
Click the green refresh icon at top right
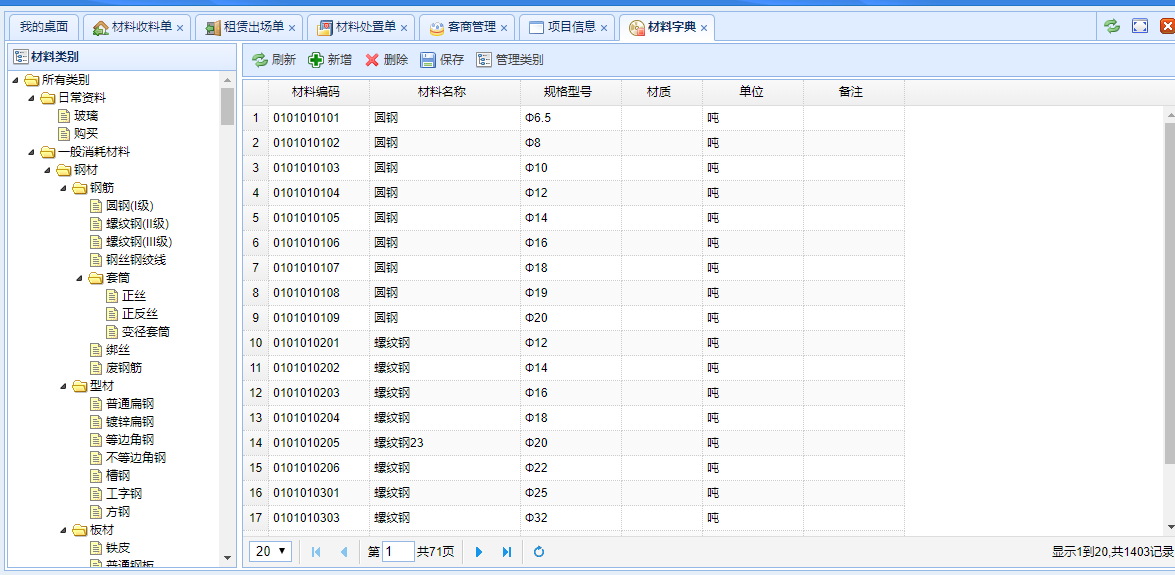(1112, 26)
